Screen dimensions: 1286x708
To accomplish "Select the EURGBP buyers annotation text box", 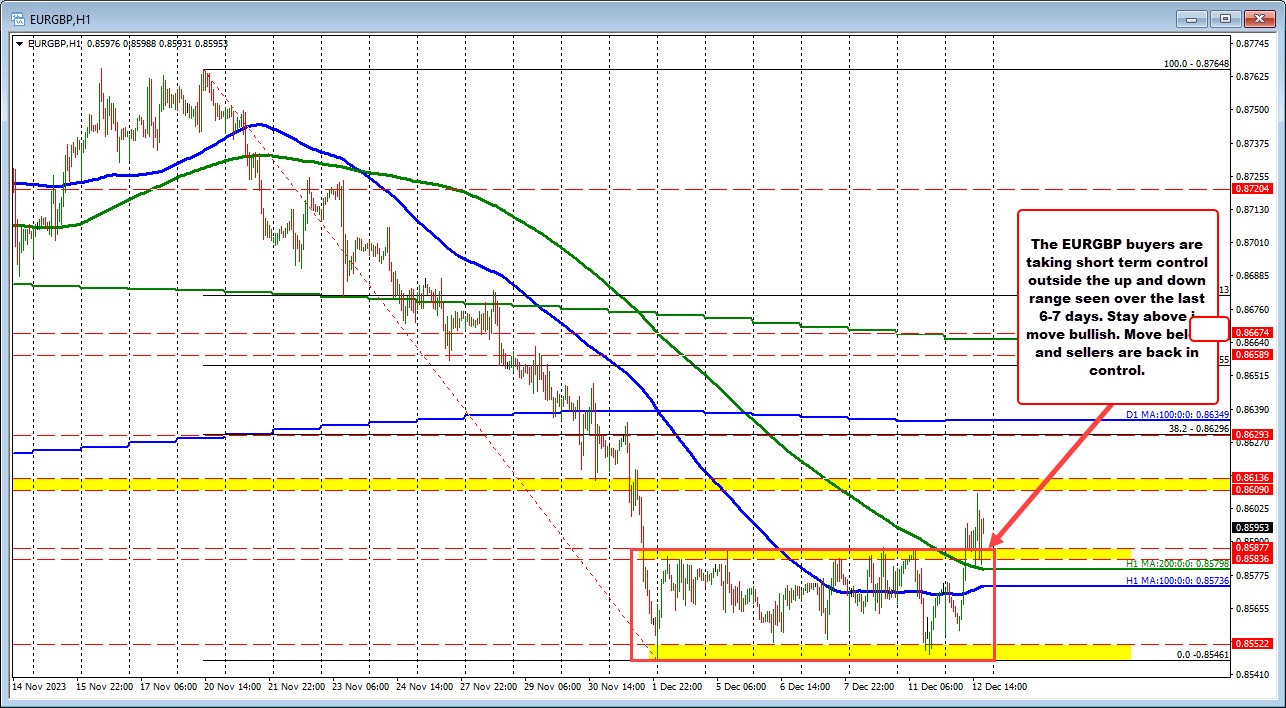I will tap(1117, 305).
